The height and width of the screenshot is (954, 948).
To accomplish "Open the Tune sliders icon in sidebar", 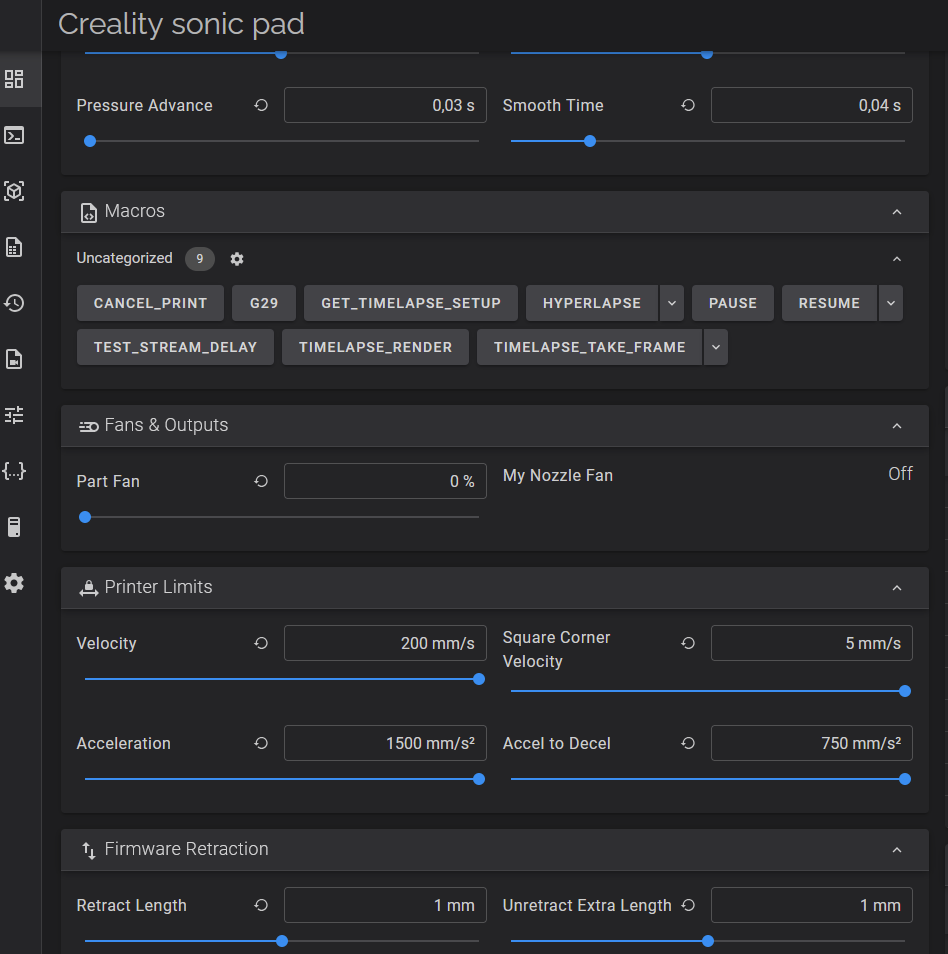I will point(14,415).
